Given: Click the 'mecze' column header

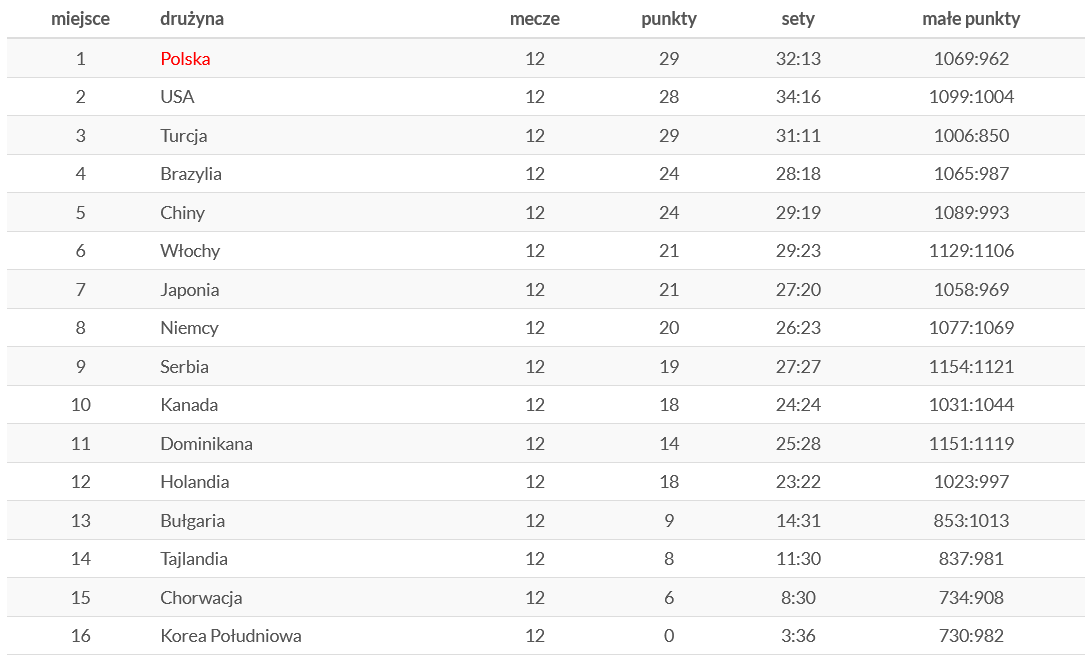Looking at the screenshot, I should tap(534, 19).
